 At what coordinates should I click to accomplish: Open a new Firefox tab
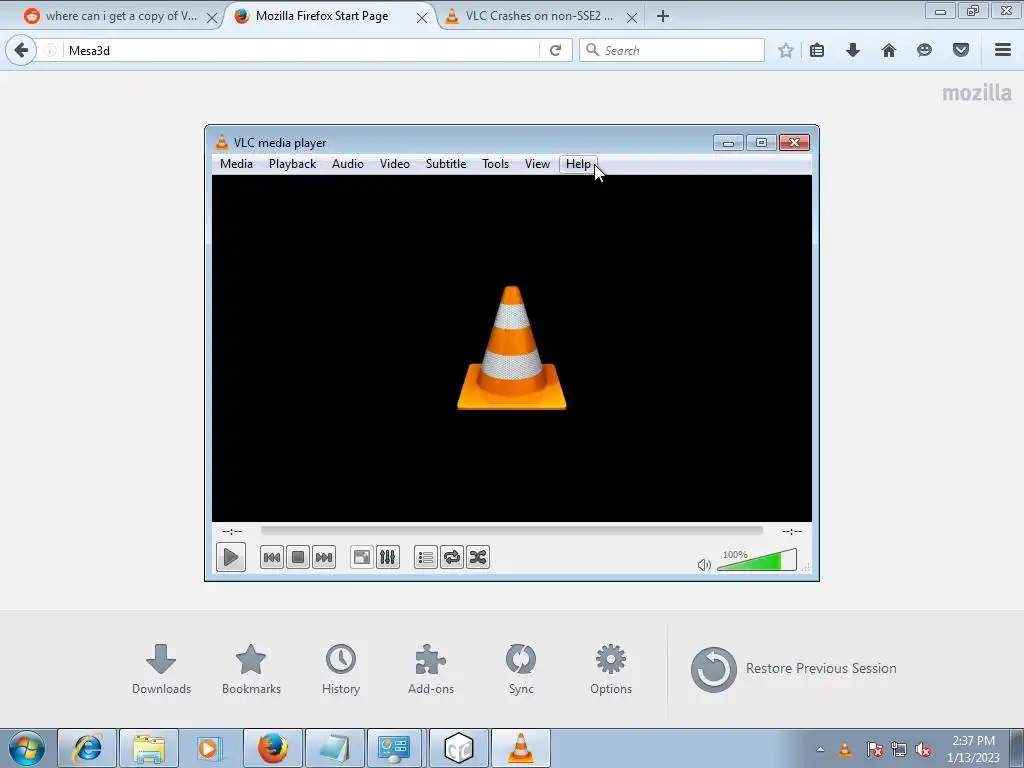[x=663, y=16]
